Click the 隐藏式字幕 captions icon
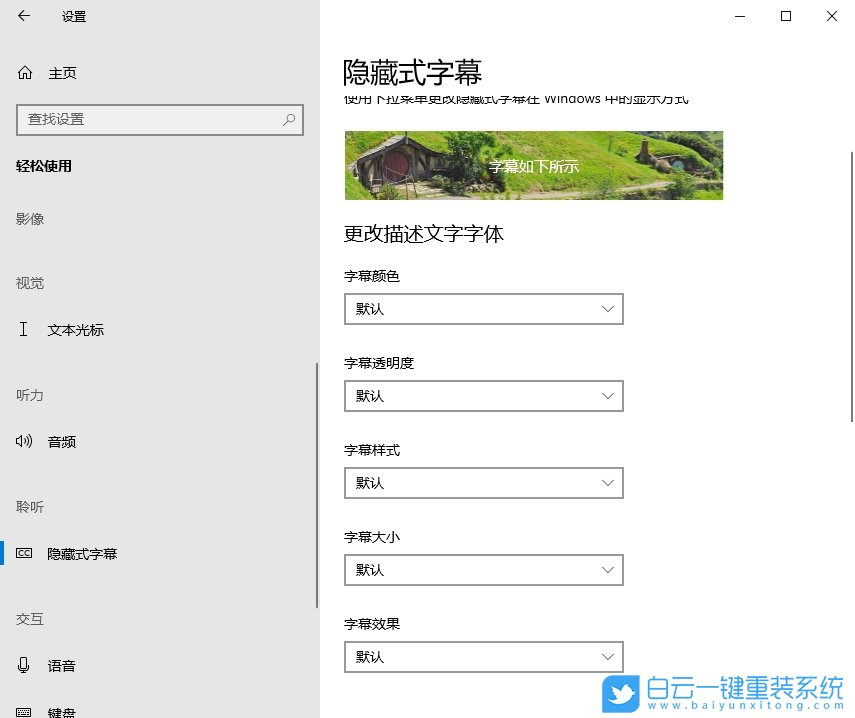This screenshot has height=718, width=855. click(23, 553)
